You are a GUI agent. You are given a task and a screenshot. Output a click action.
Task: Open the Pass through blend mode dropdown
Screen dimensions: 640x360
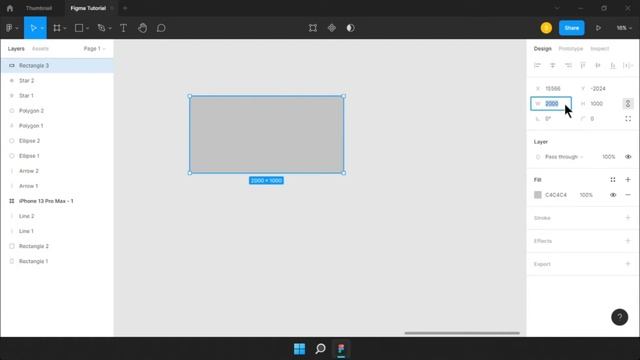564,157
